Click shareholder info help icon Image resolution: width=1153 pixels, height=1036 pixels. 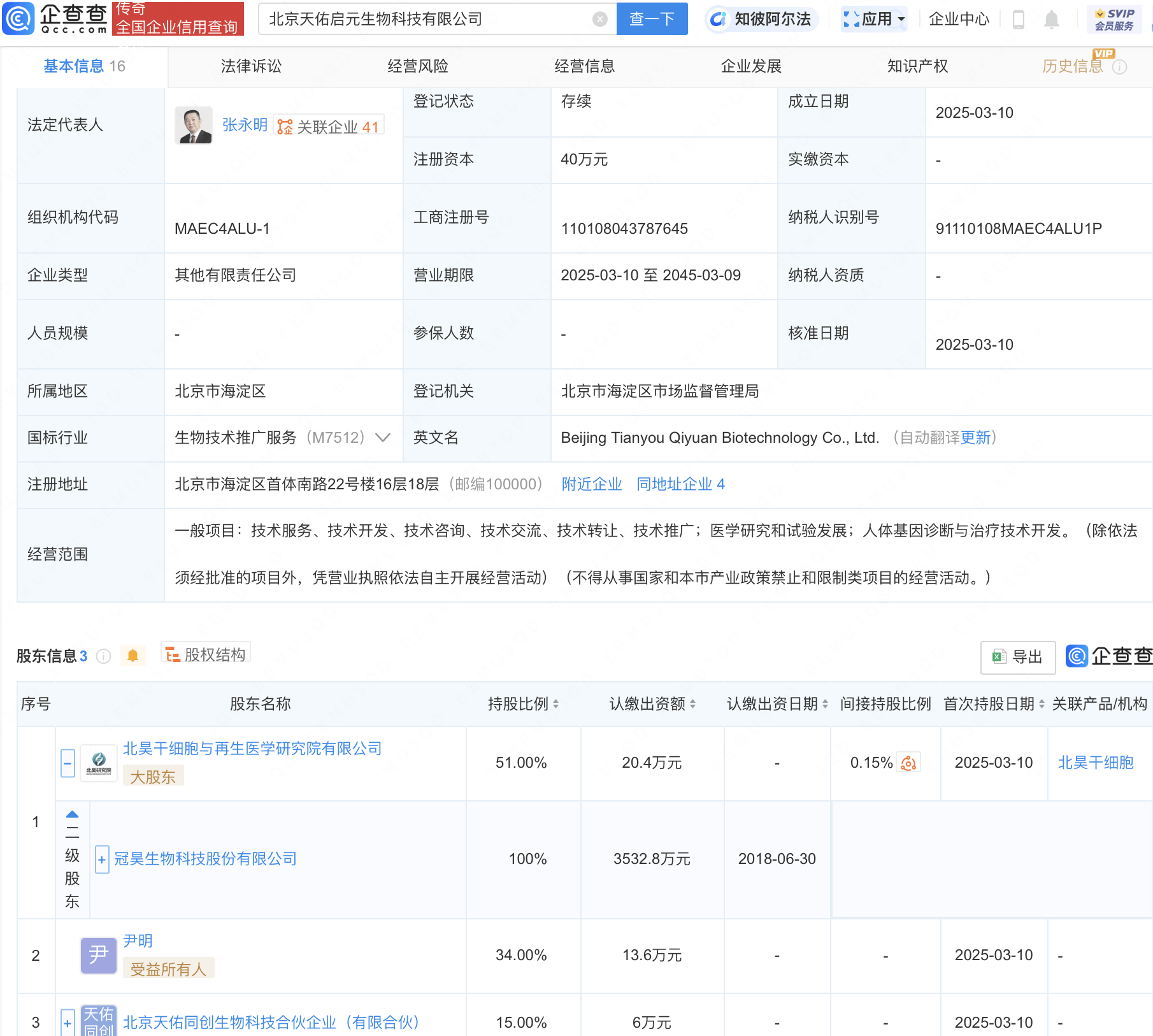coord(103,656)
